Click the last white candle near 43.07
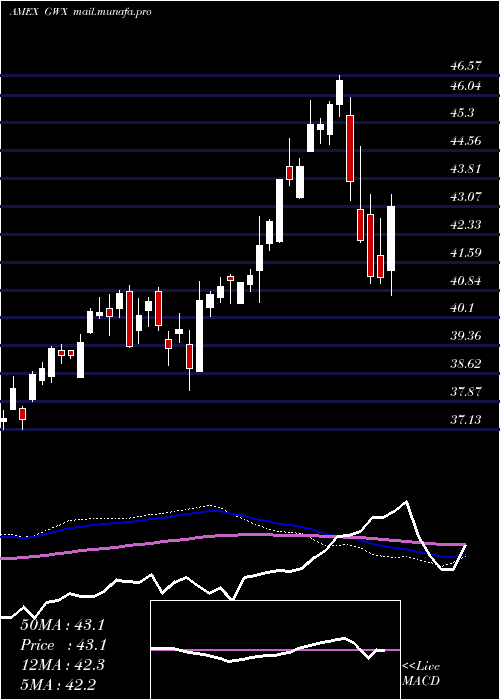Viewport: 500px width, 700px height. pos(391,238)
